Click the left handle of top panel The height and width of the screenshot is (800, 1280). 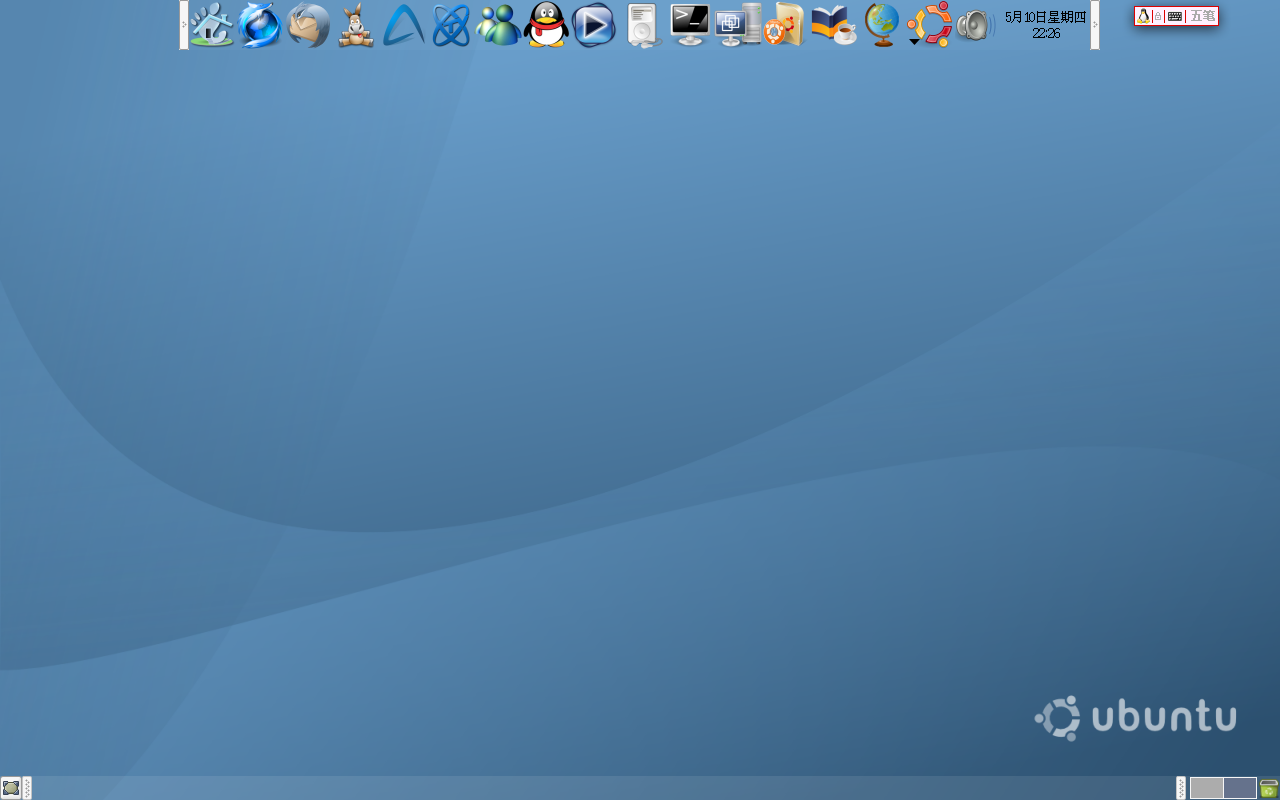(x=184, y=25)
